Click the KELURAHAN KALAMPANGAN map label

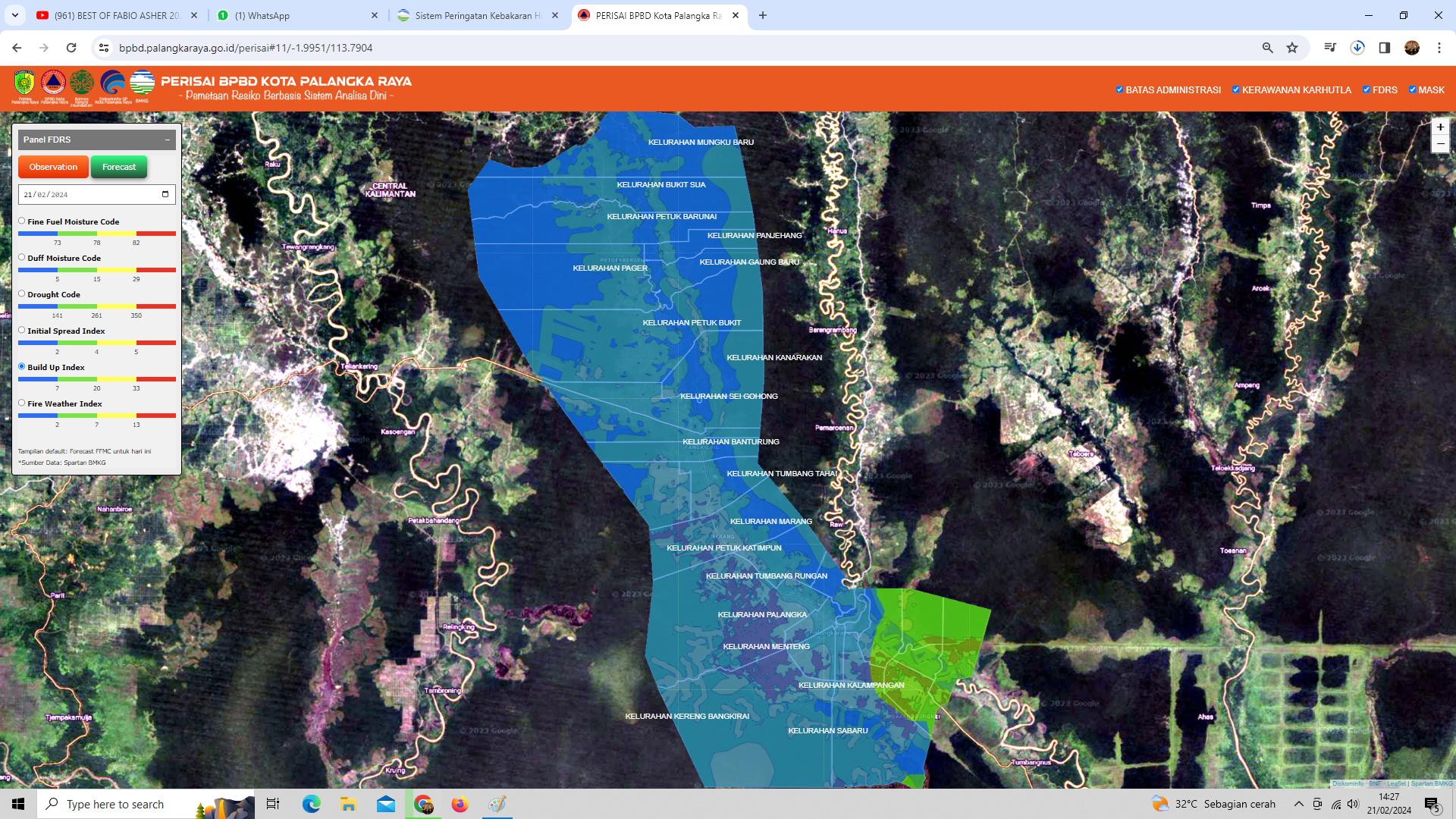coord(851,686)
